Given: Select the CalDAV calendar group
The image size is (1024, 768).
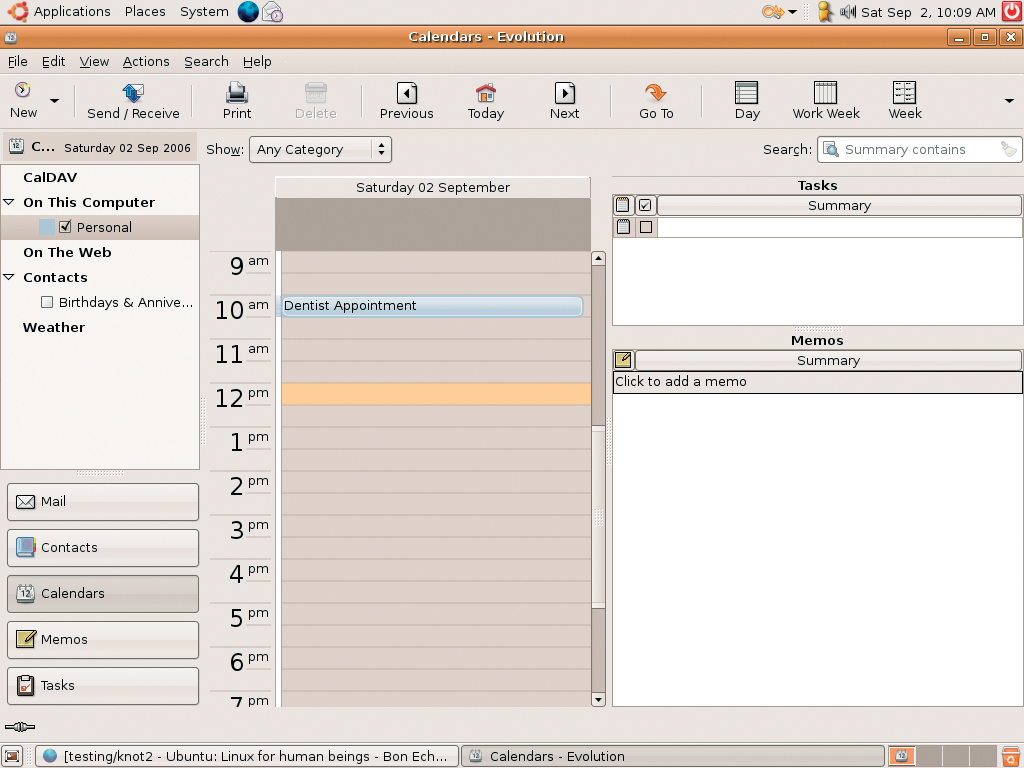Looking at the screenshot, I should 50,178.
